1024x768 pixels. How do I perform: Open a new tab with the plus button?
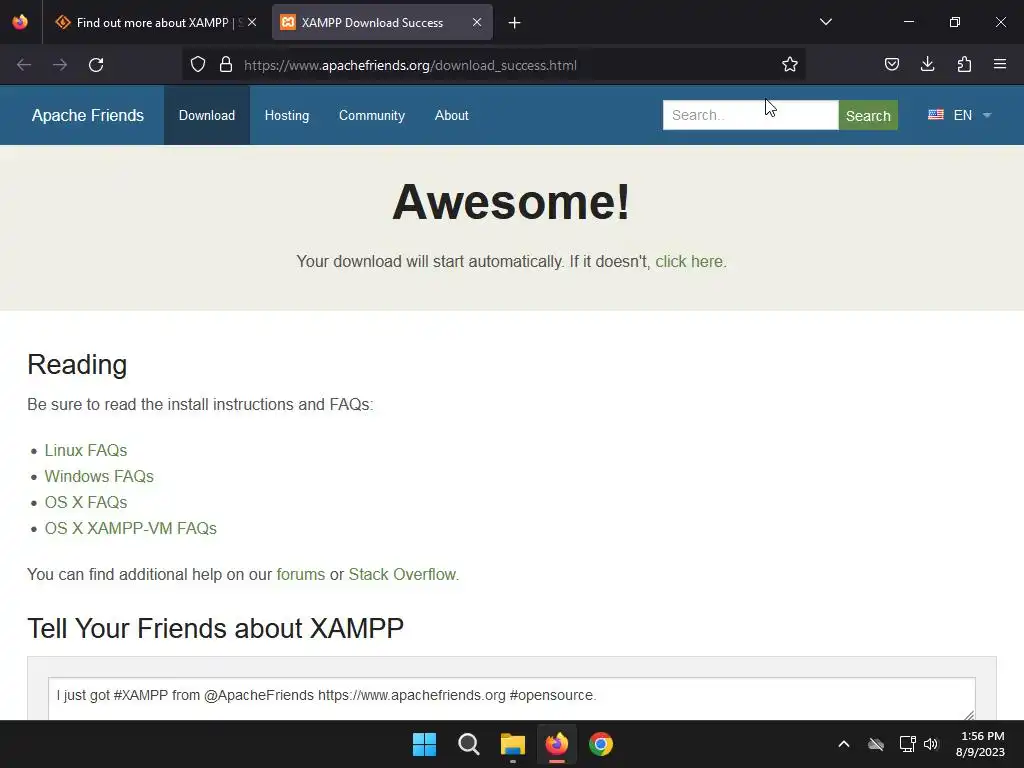(x=515, y=23)
